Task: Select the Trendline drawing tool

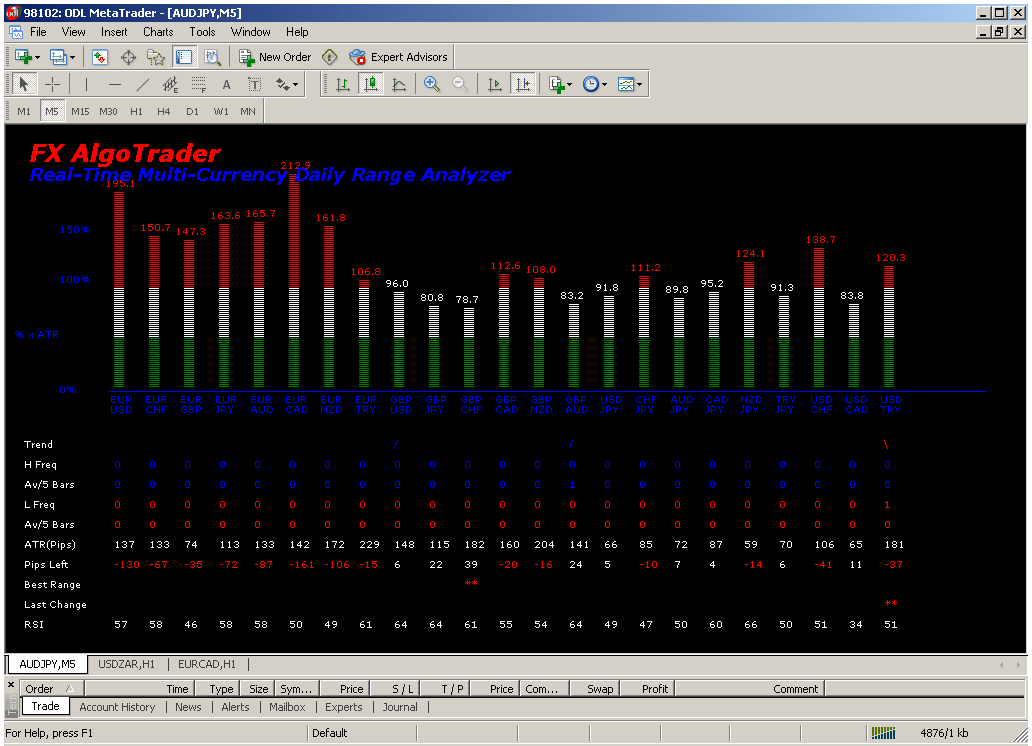Action: [143, 84]
